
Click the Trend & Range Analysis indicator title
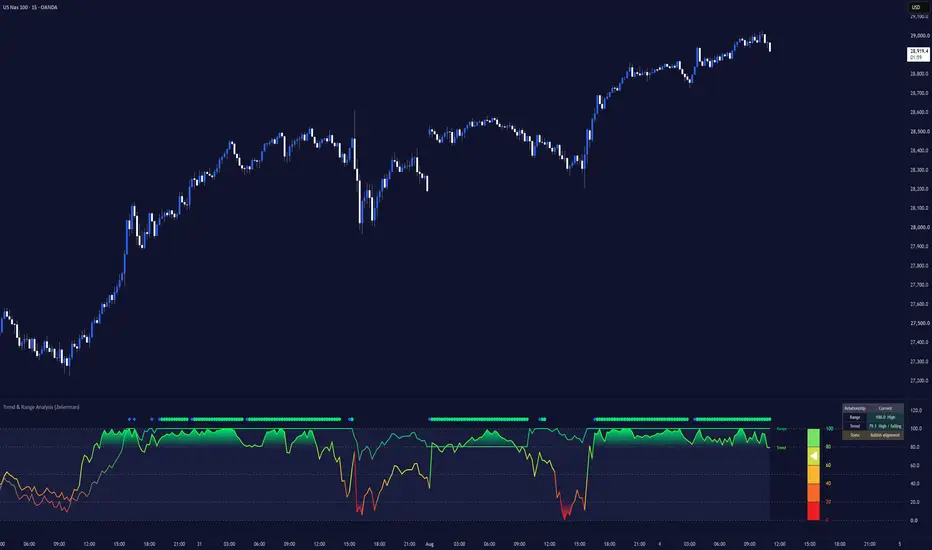click(41, 407)
